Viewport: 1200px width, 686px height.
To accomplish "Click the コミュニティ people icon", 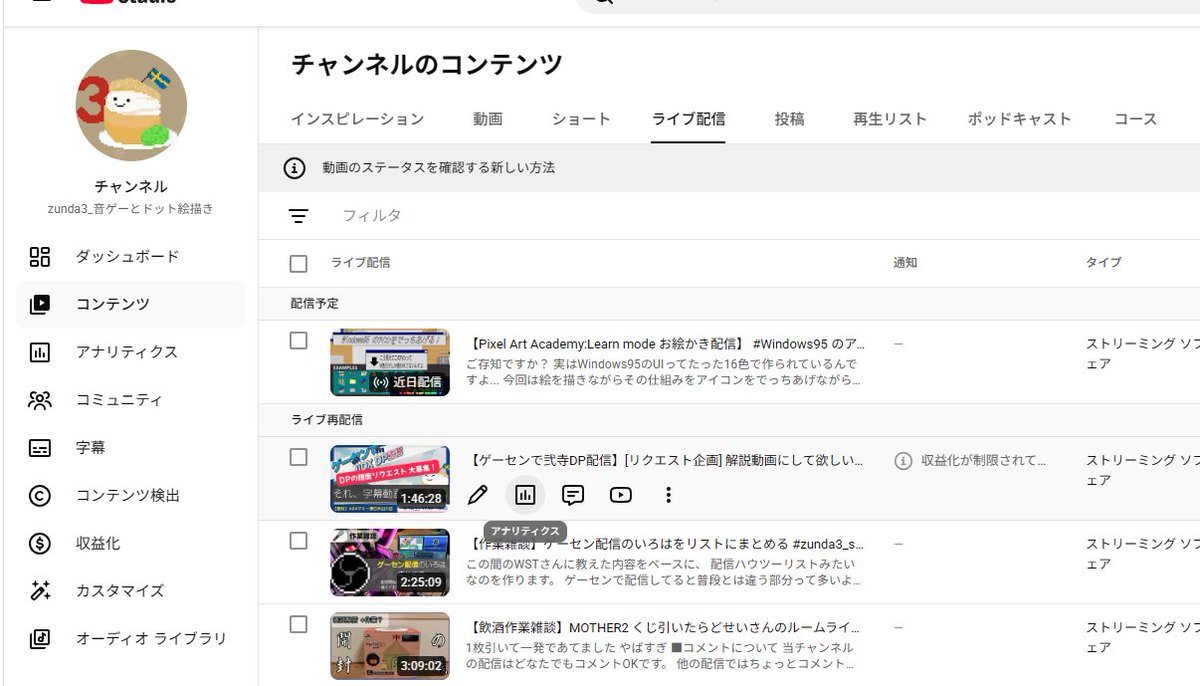I will tap(40, 400).
